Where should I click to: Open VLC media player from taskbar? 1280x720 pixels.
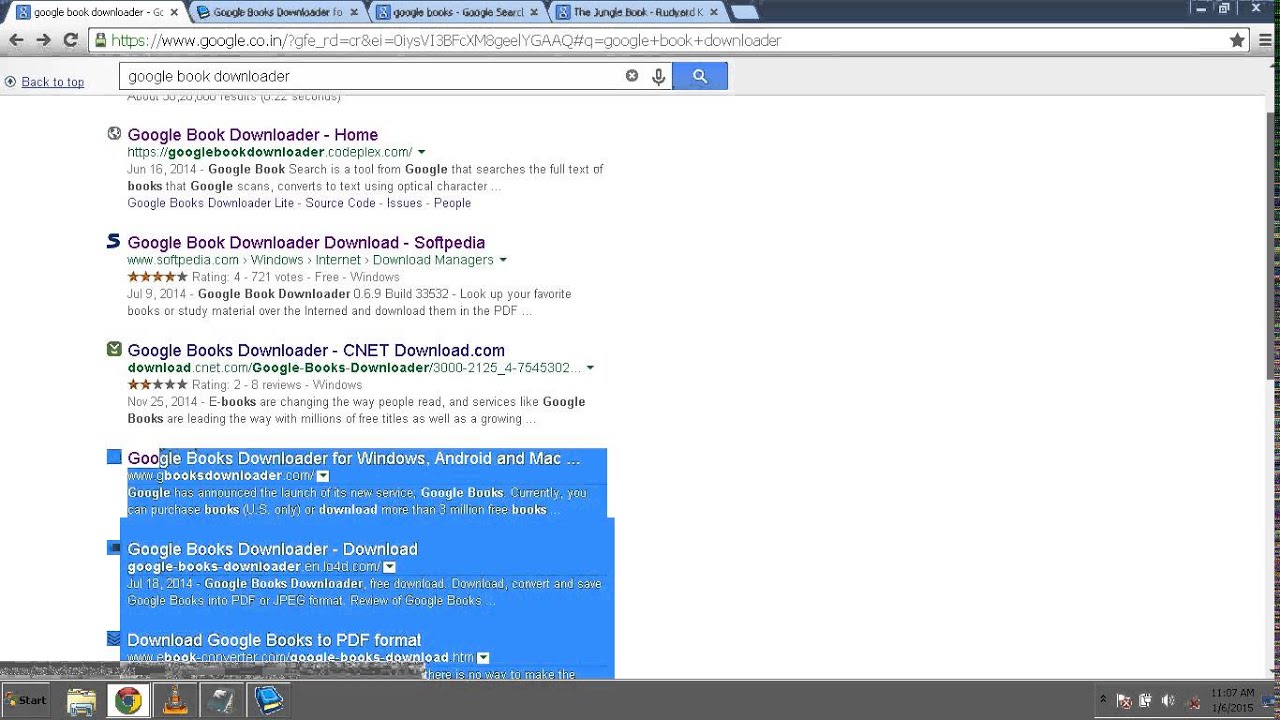(x=175, y=701)
